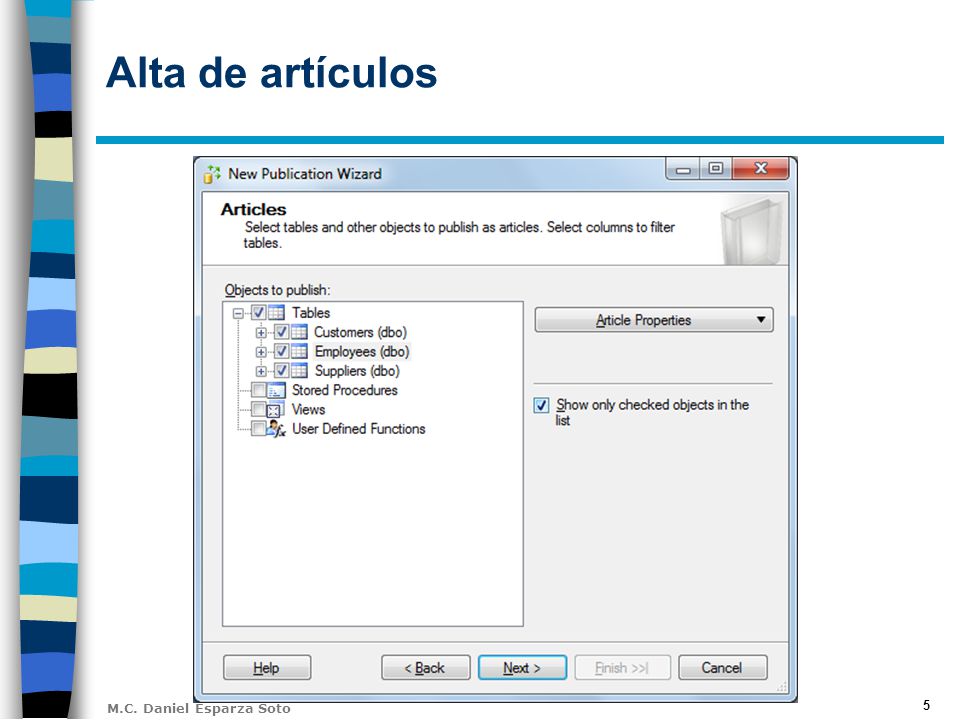960x720 pixels.
Task: Click the Views icon
Action: click(x=275, y=410)
